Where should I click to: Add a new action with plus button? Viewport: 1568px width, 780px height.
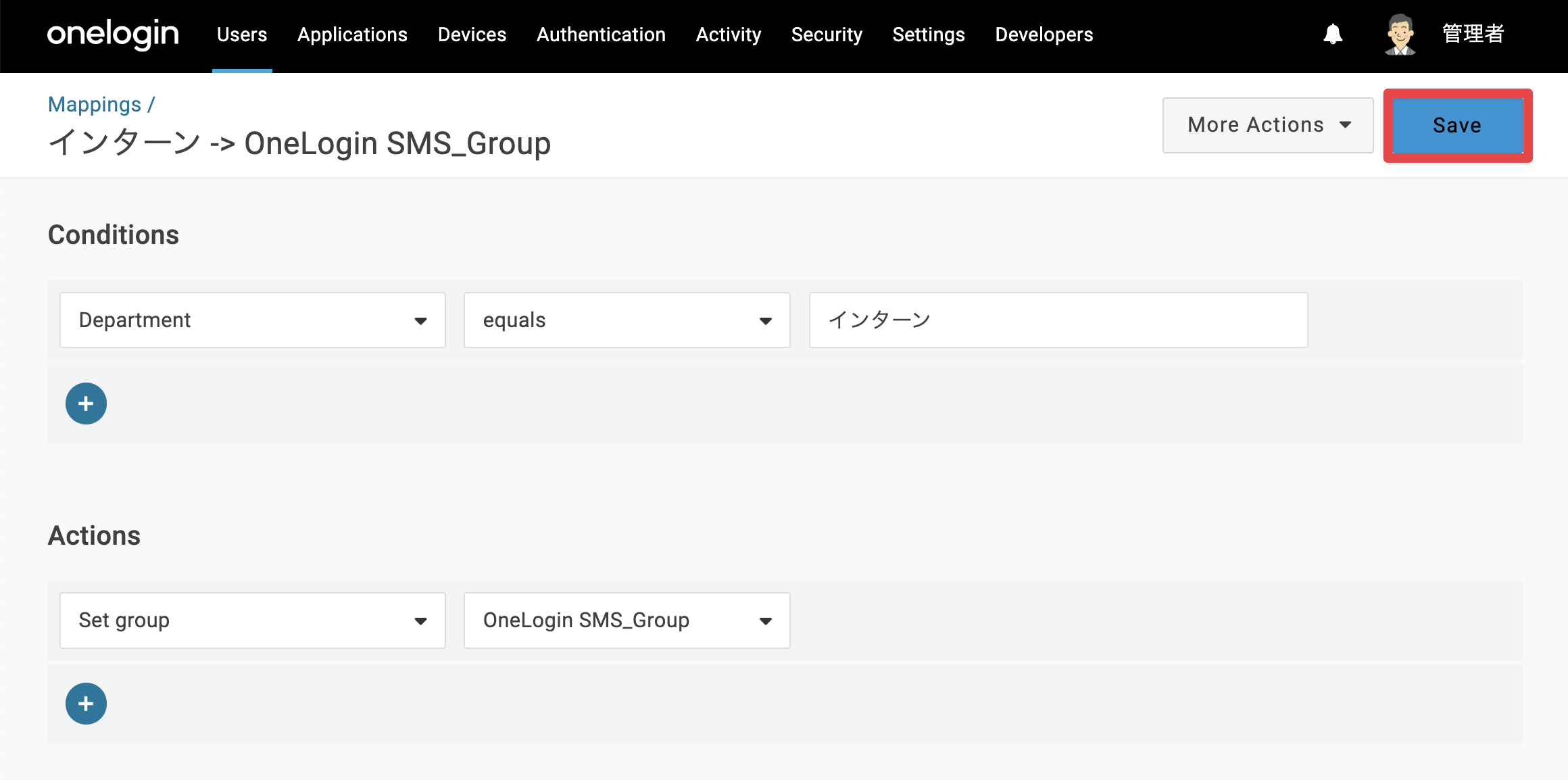click(86, 704)
